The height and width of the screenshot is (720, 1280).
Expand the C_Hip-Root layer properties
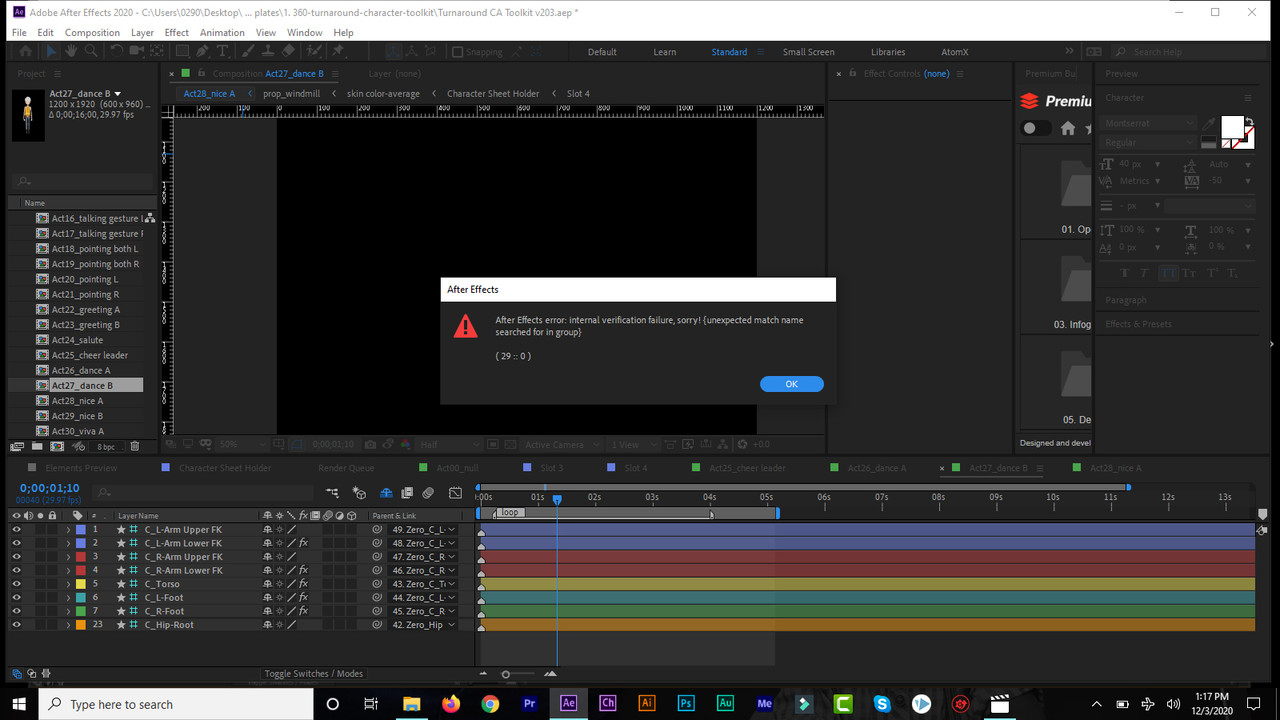coord(68,625)
